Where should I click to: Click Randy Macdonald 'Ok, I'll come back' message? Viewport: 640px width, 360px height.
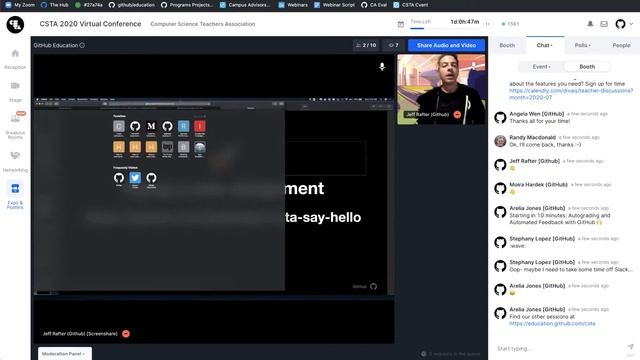[x=545, y=145]
